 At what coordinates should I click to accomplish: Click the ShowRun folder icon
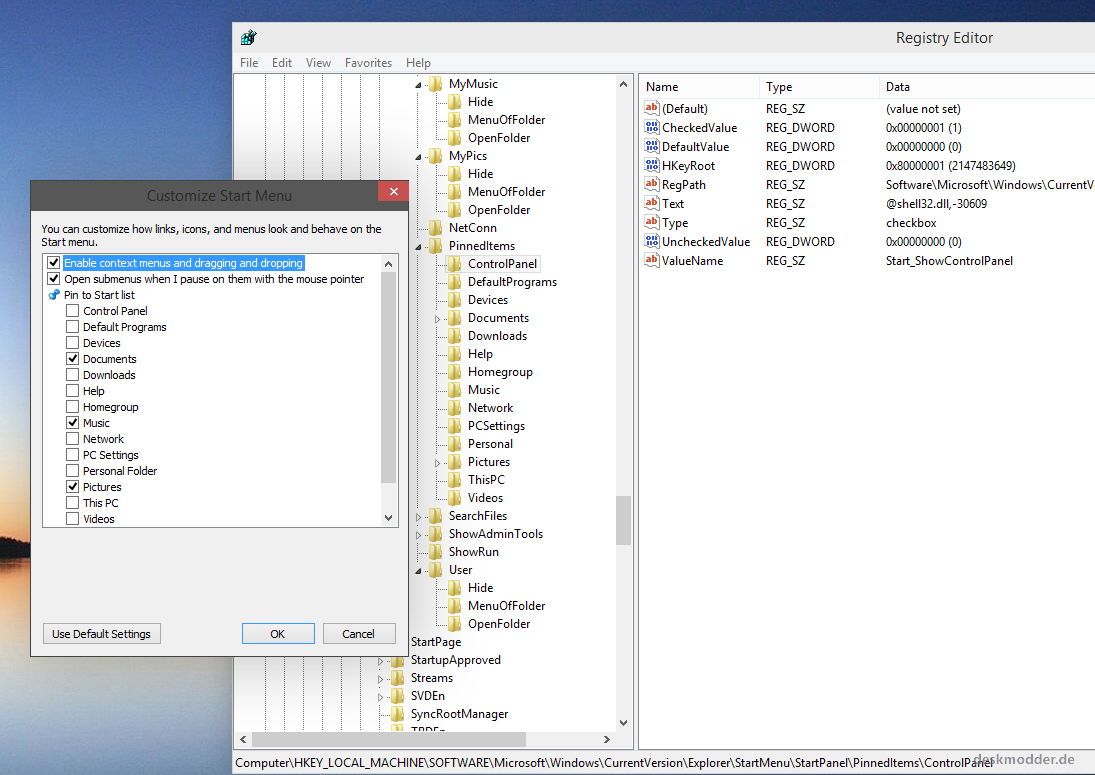(x=436, y=552)
